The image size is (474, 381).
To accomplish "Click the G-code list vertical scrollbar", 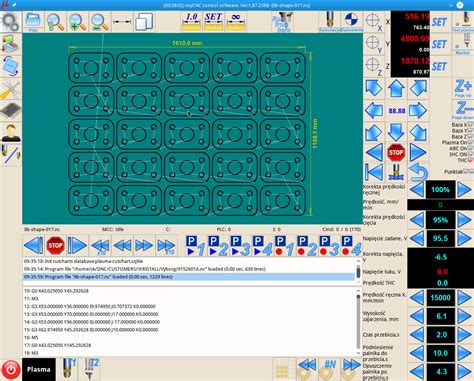I will pyautogui.click(x=359, y=321).
